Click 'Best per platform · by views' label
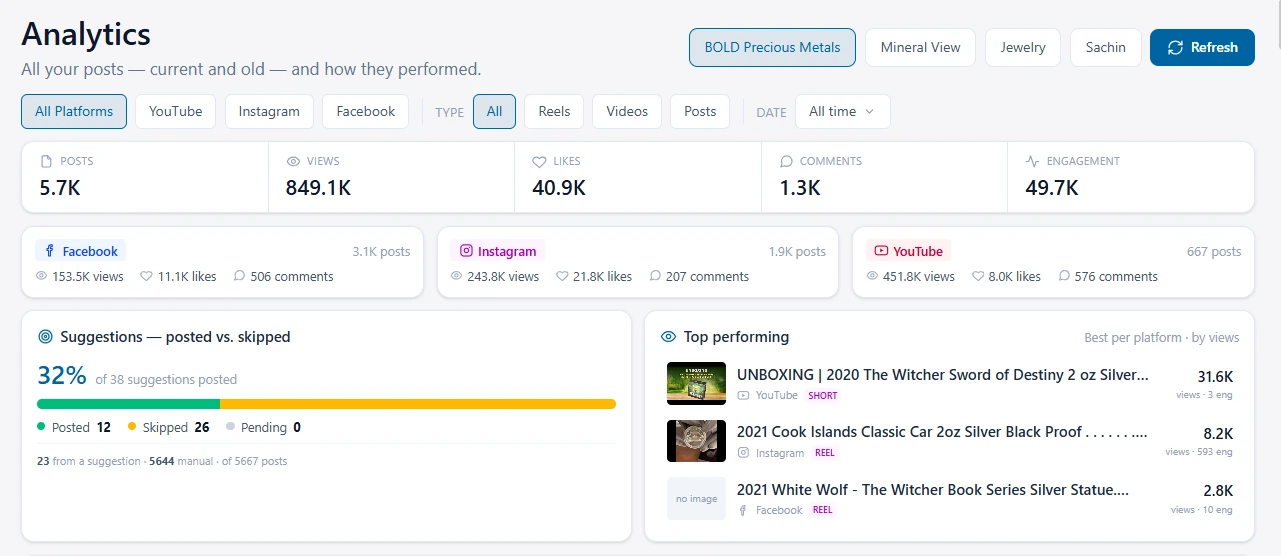Viewport: 1281px width, 556px height. (1162, 338)
